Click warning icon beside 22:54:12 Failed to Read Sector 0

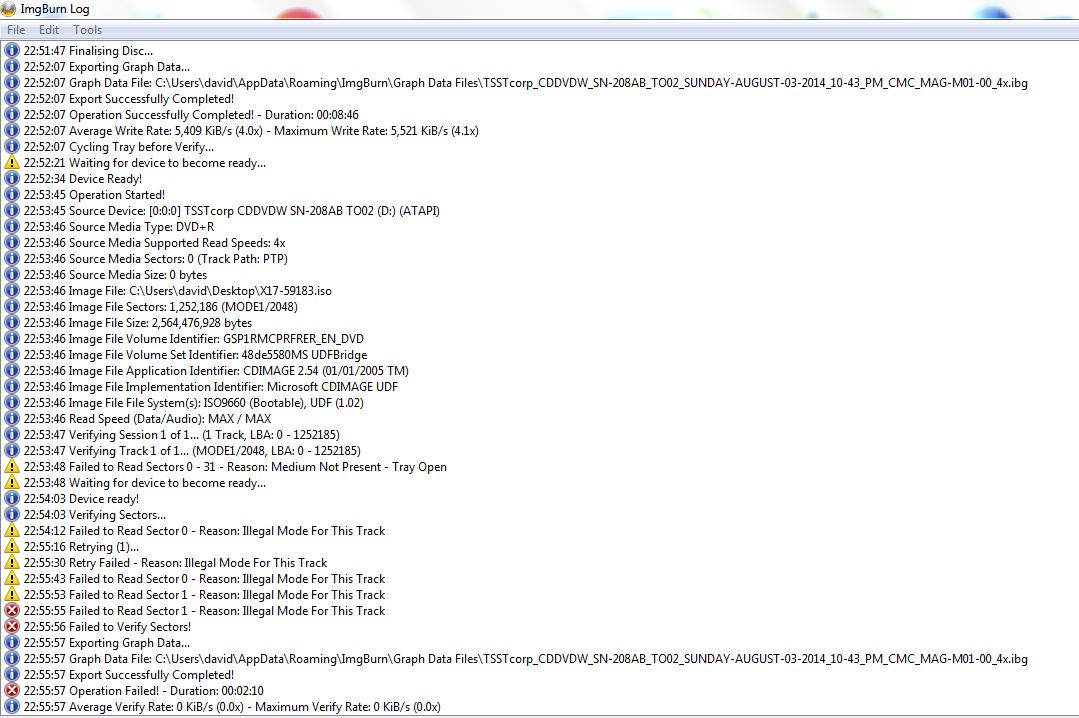(x=12, y=530)
